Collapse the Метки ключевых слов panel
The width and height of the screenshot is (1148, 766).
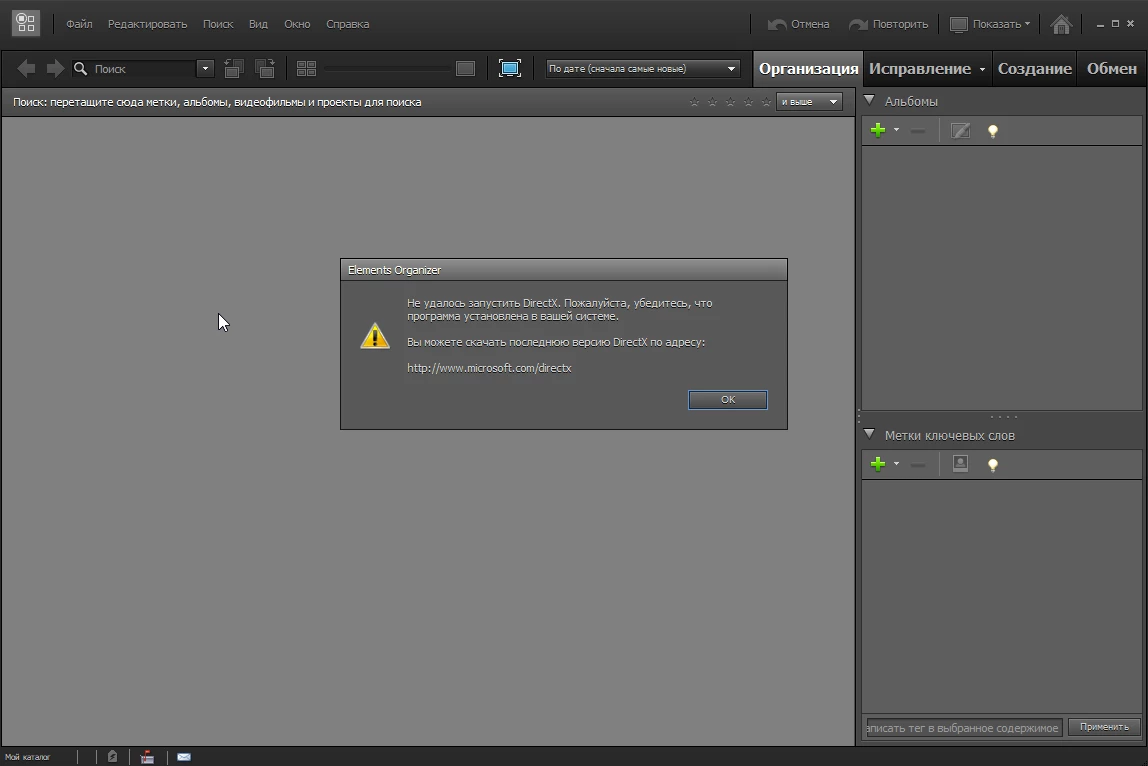[x=869, y=434]
